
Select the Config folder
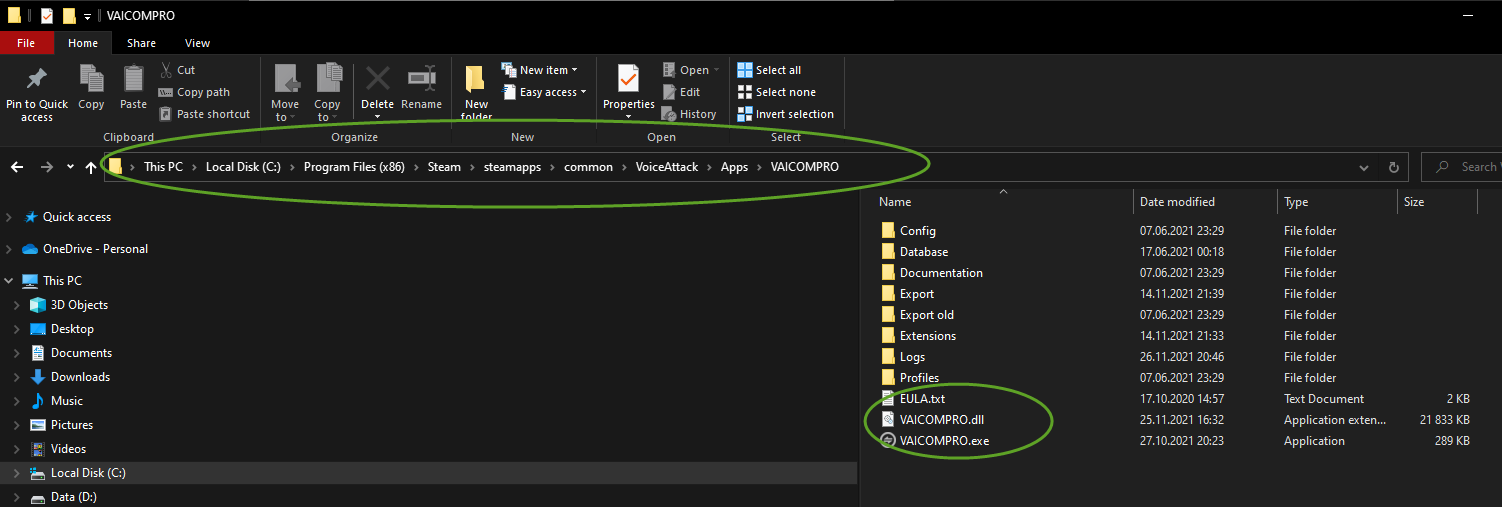pos(917,231)
